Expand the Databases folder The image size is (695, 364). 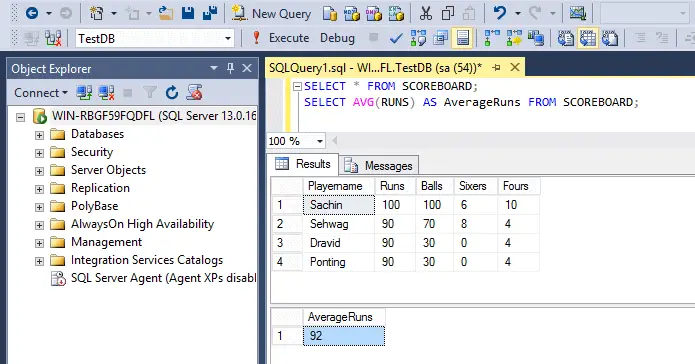(39, 135)
